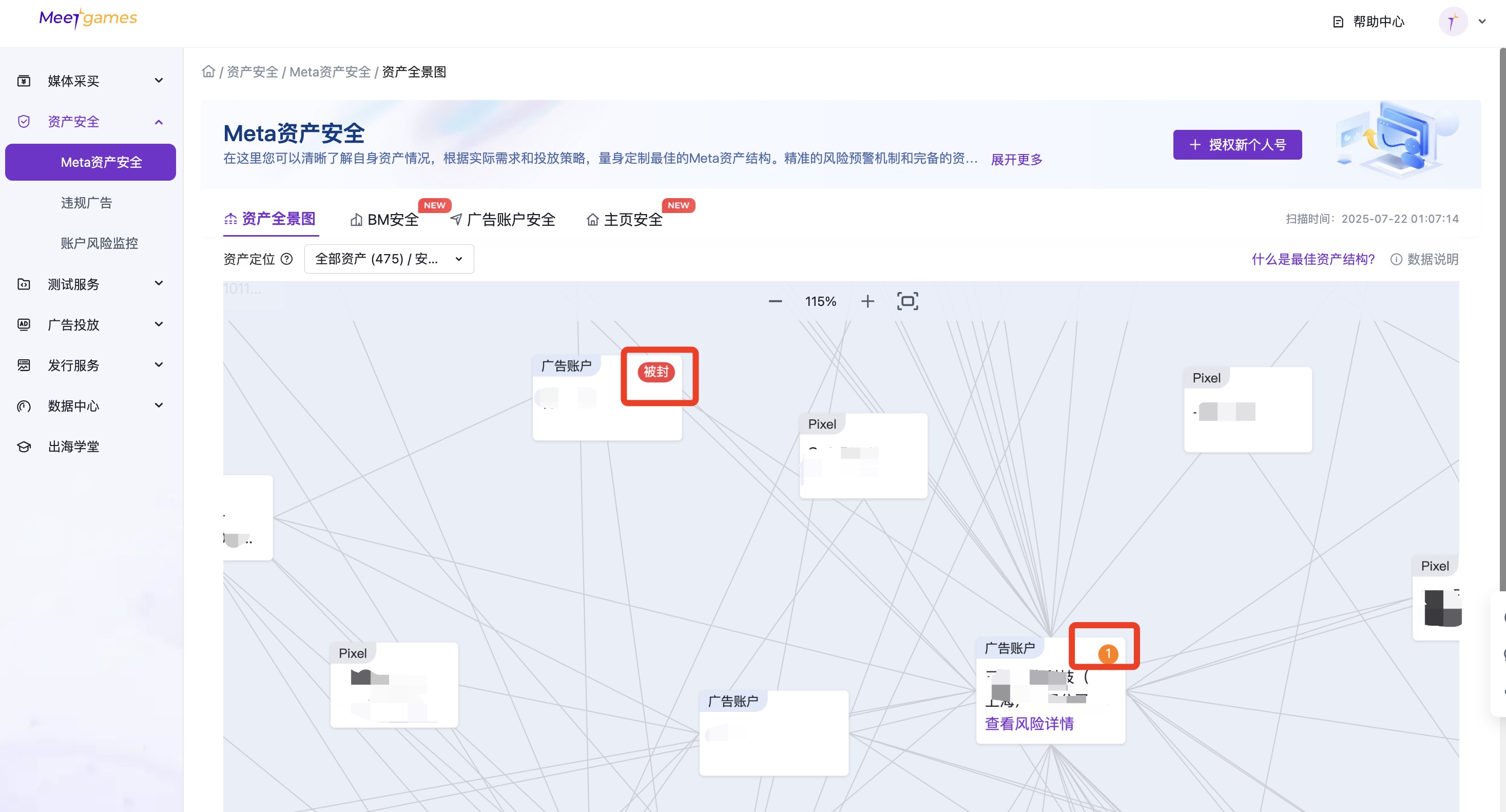Screen dimensions: 1506x812
Task: Click the 发行服务 sidebar icon
Action: pyautogui.click(x=24, y=365)
